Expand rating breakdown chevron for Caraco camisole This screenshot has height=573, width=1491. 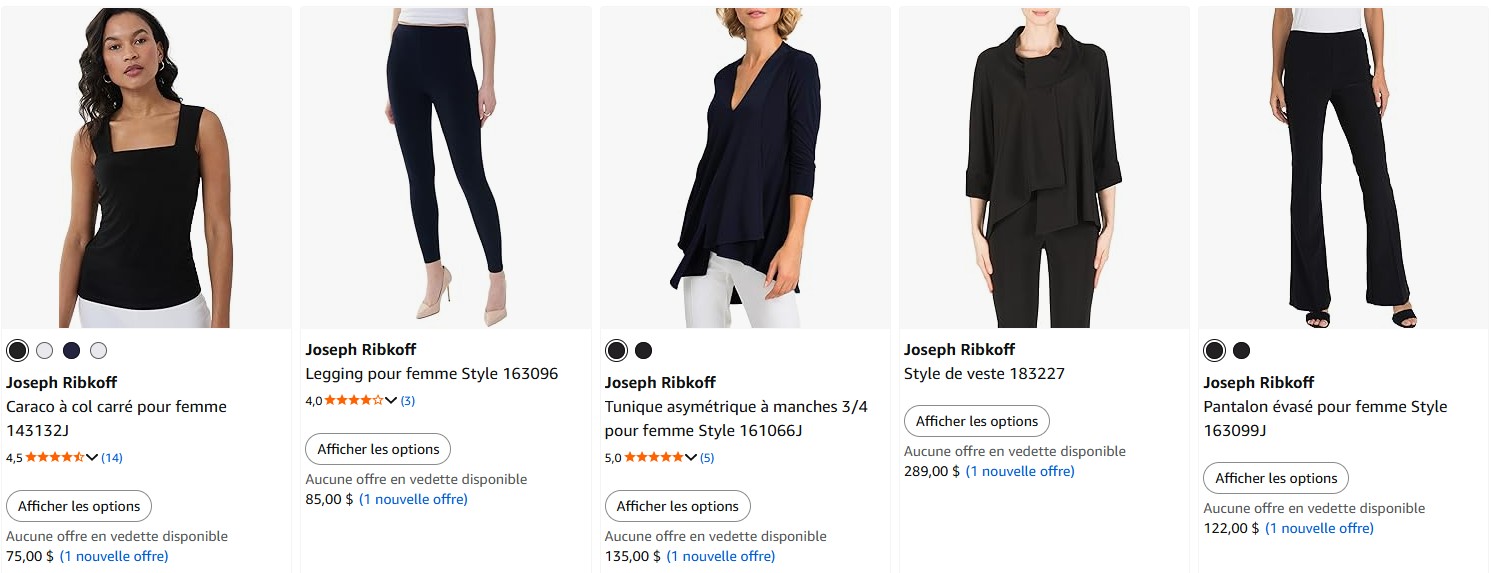pos(92,458)
